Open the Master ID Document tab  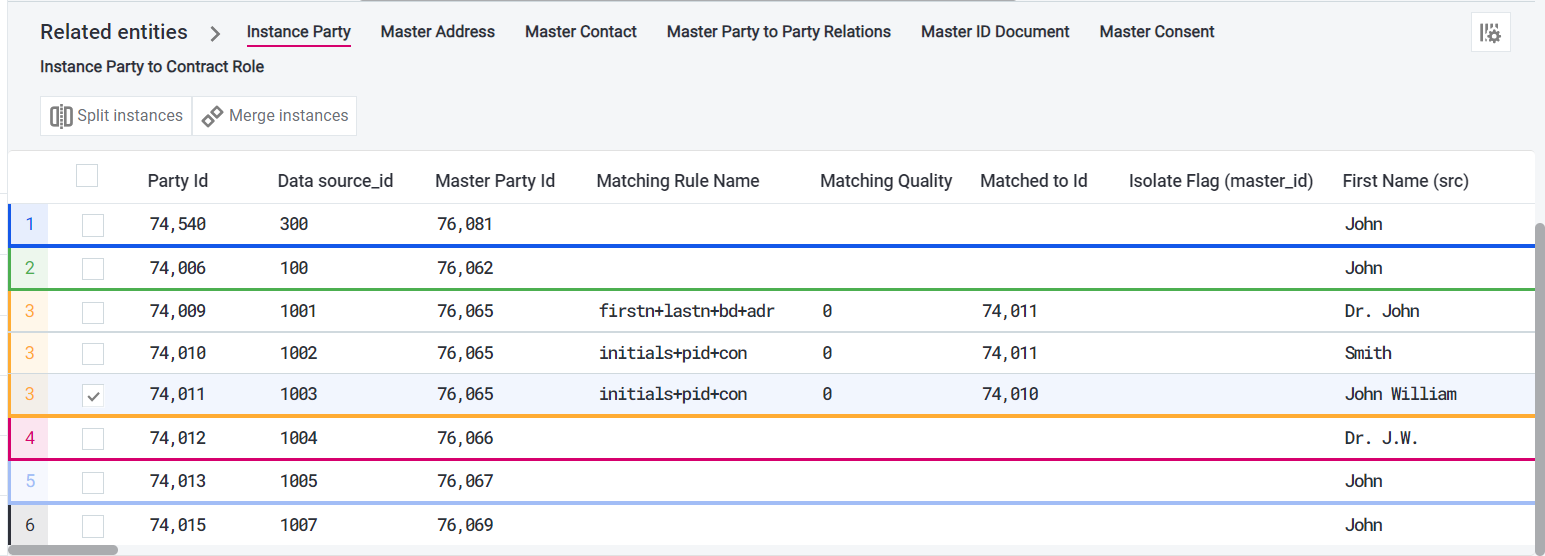coord(995,32)
